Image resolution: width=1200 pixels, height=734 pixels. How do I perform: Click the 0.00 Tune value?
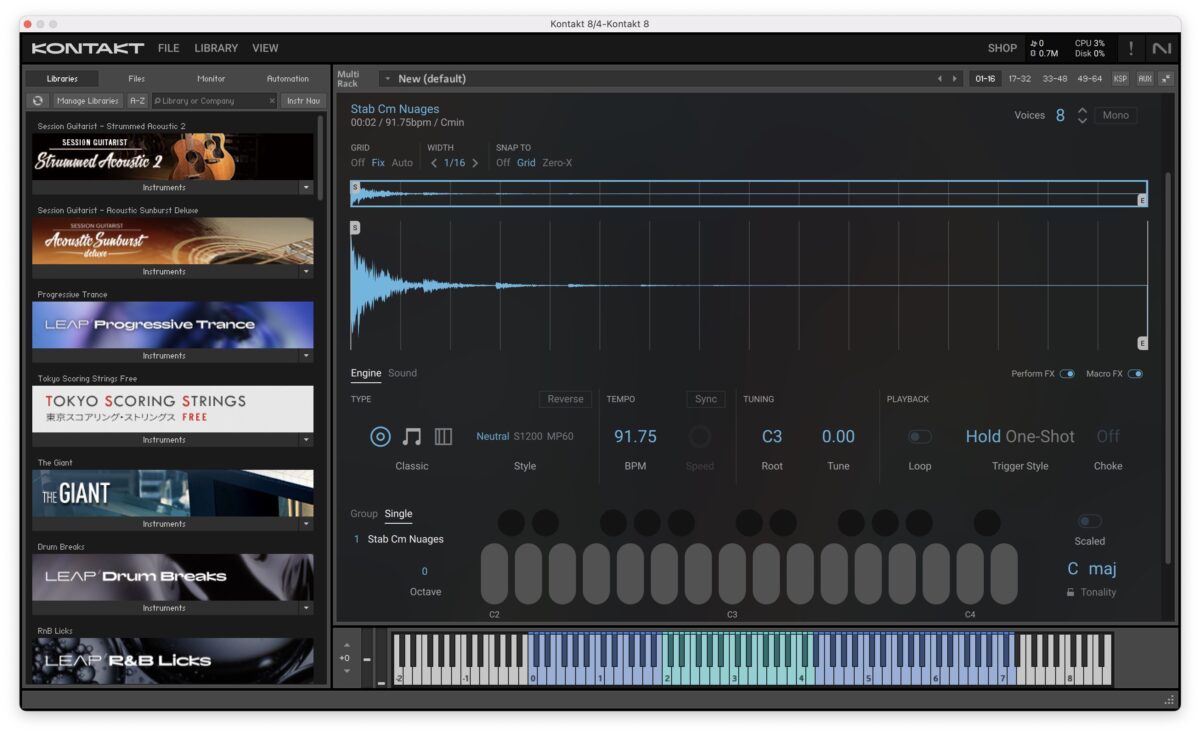[x=838, y=436]
